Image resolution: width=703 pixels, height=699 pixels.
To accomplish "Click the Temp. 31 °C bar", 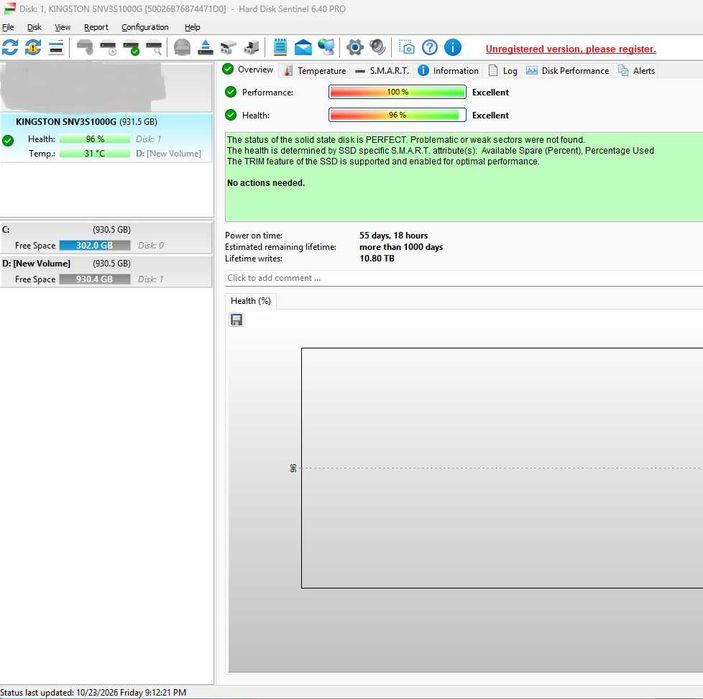I will pos(95,153).
